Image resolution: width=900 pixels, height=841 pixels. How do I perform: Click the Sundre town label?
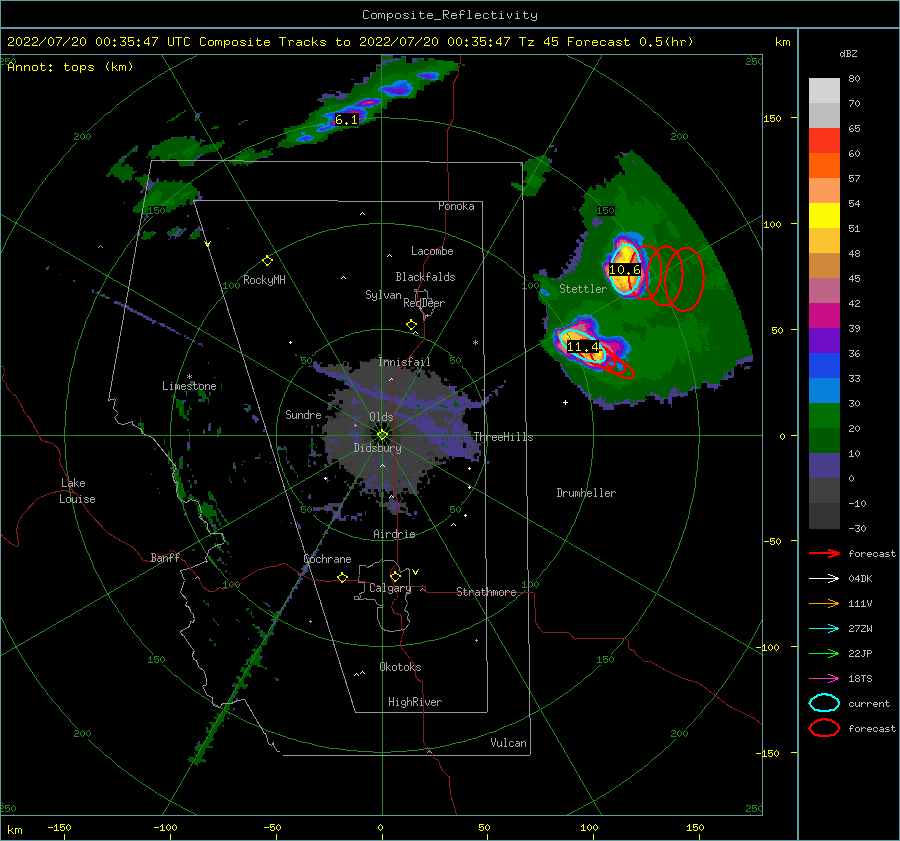[303, 414]
